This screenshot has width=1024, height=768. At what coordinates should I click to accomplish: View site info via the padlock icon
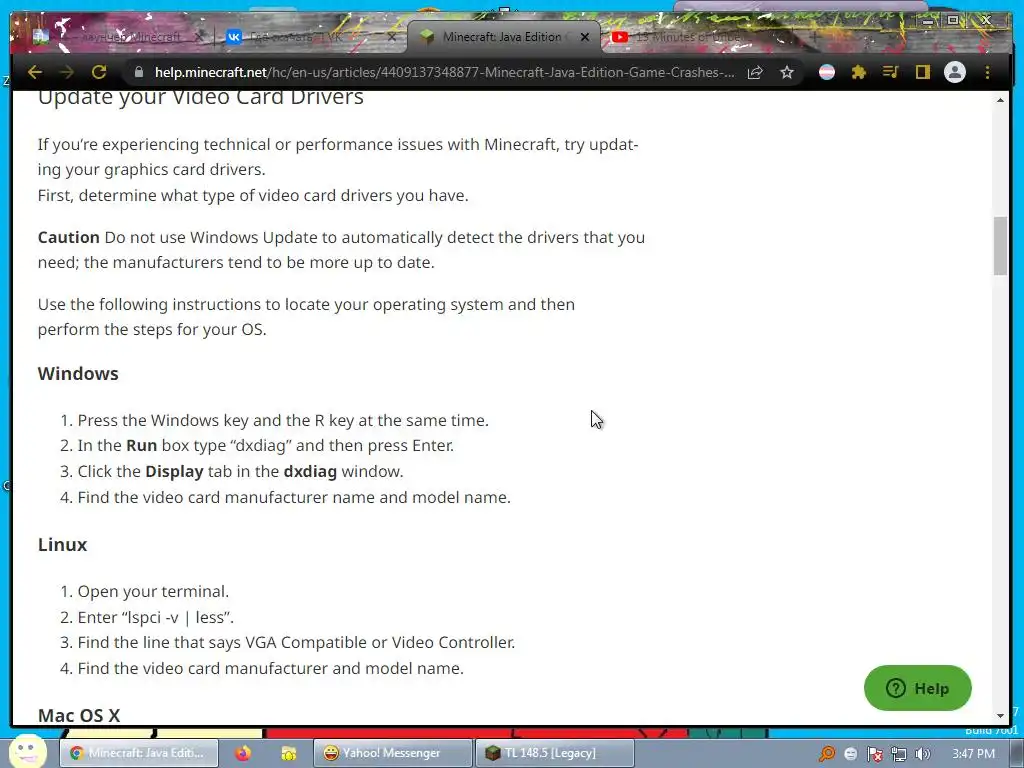coord(138,72)
